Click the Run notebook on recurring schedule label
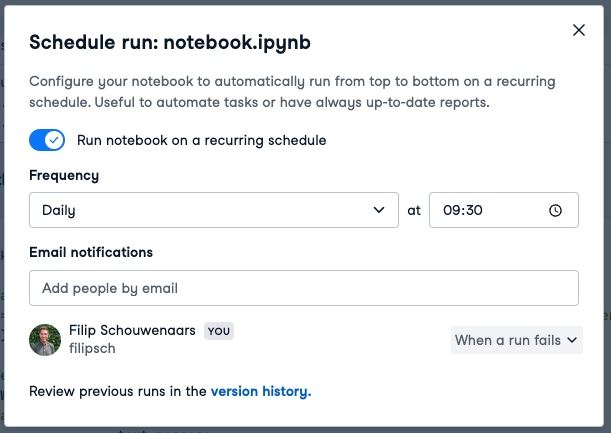The height and width of the screenshot is (433, 611). click(201, 140)
